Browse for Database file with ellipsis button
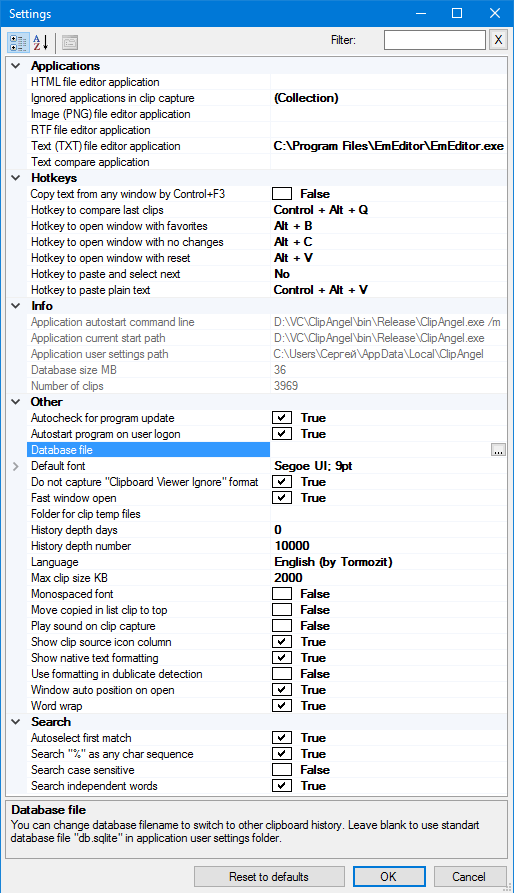This screenshot has width=514, height=893. pos(498,450)
